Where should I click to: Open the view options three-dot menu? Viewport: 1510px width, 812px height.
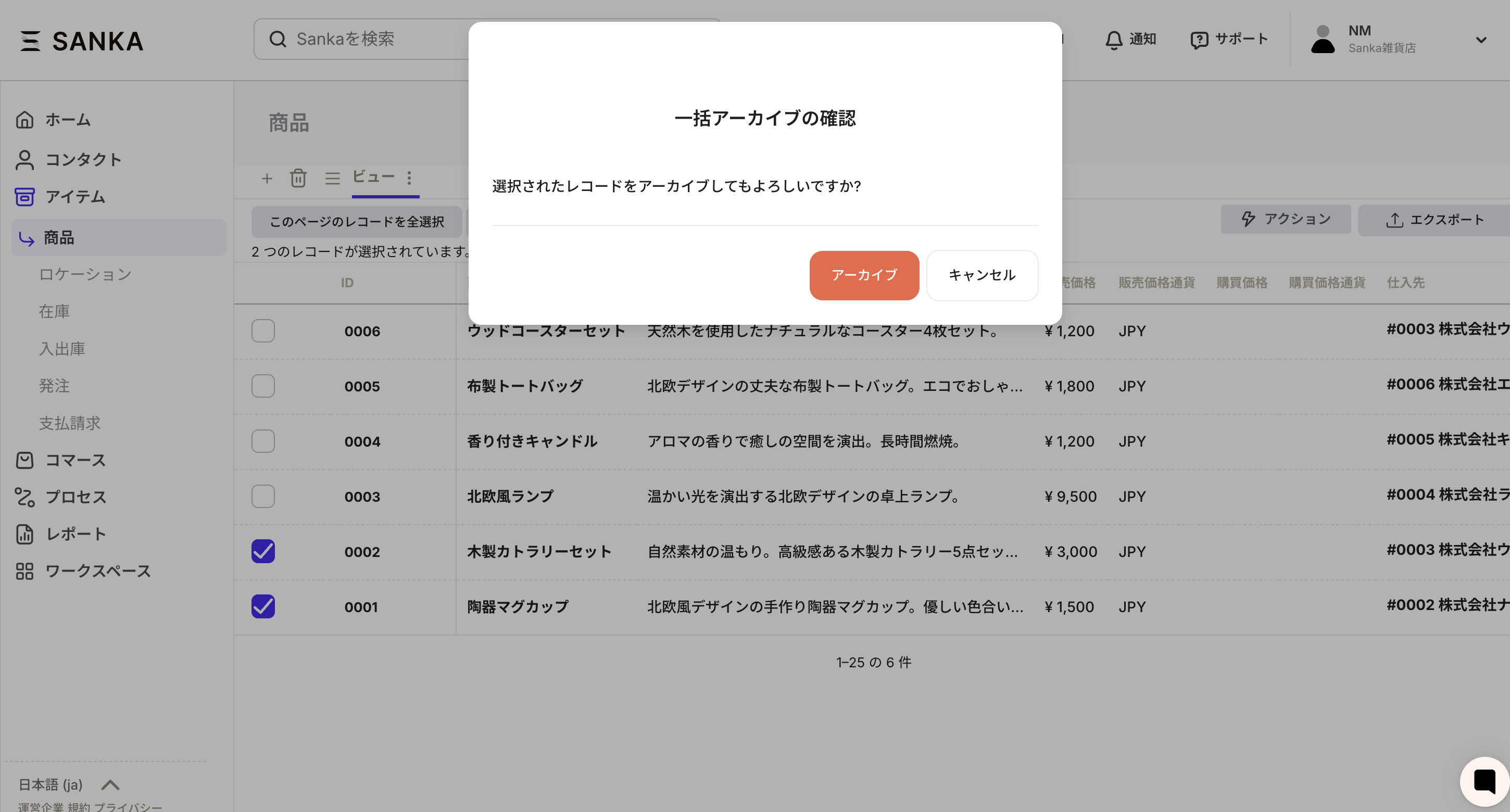pos(409,177)
